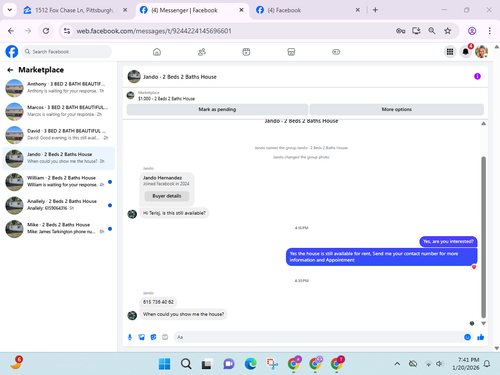The width and height of the screenshot is (500, 375).
Task: Click the heart reaction on the sent message
Action: (x=474, y=267)
